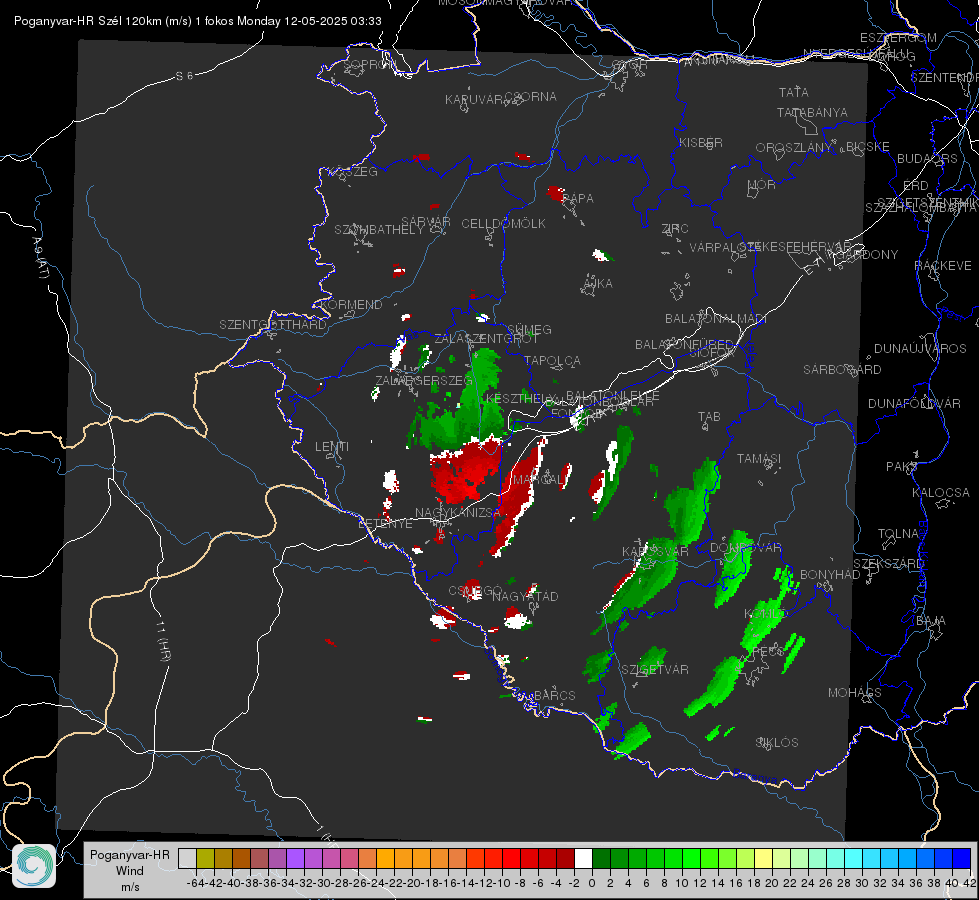Select the dark blue swatch between 40 and 42
979x900 pixels.
coord(961,858)
